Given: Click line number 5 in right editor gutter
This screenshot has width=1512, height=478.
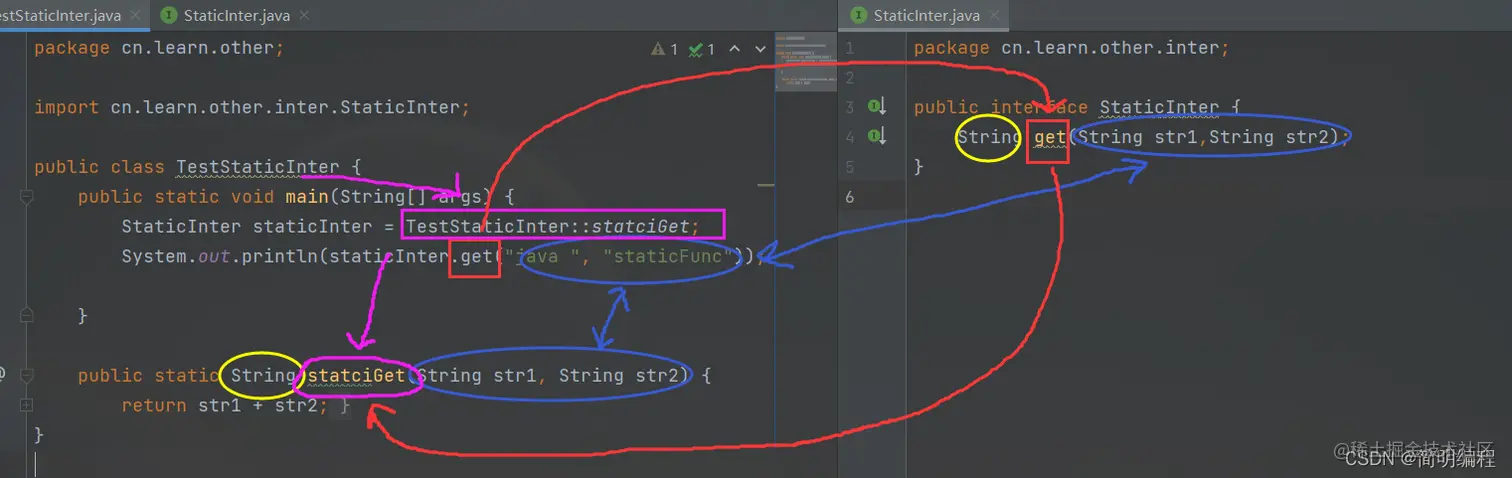Looking at the screenshot, I should pyautogui.click(x=849, y=166).
